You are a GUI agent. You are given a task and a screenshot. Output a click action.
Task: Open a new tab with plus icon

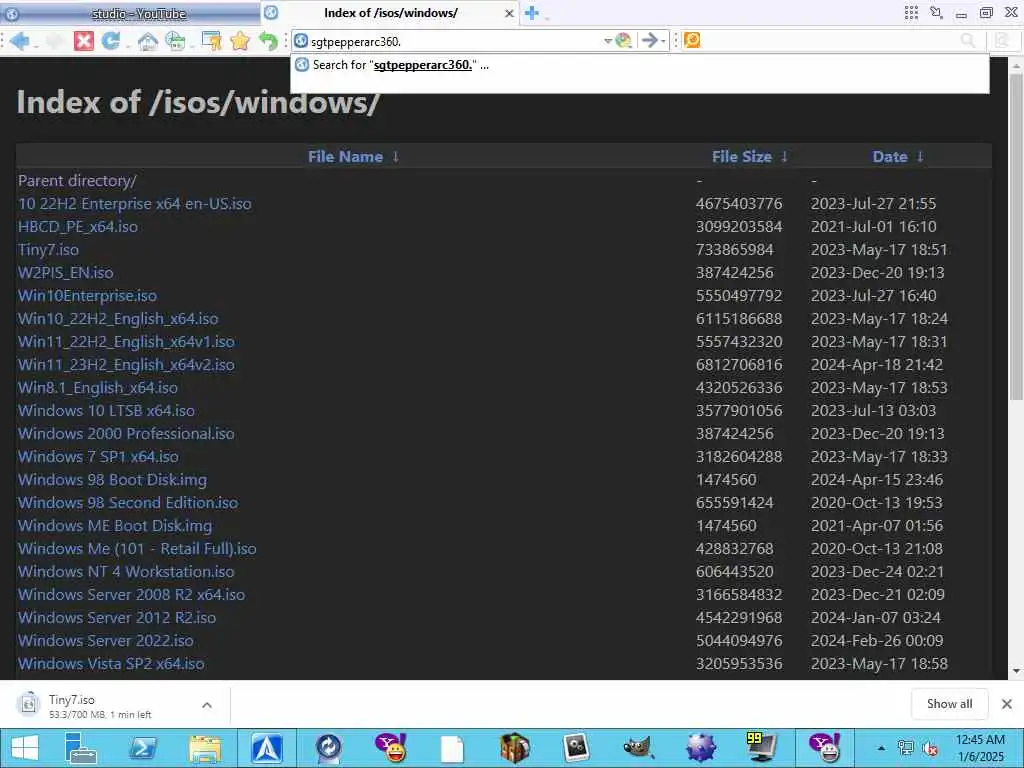[x=532, y=13]
